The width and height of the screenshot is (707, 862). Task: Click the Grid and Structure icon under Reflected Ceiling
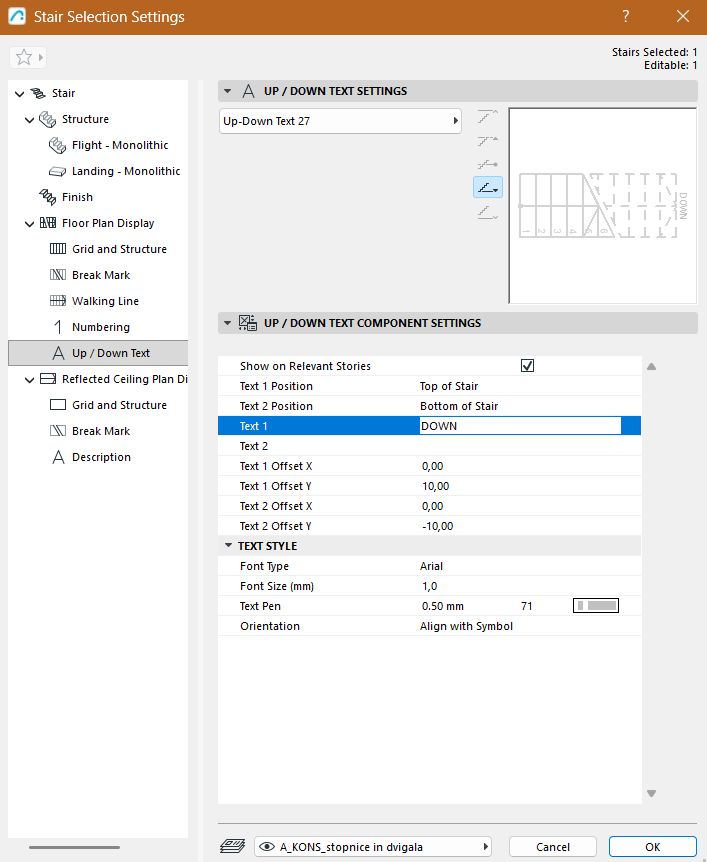(58, 405)
